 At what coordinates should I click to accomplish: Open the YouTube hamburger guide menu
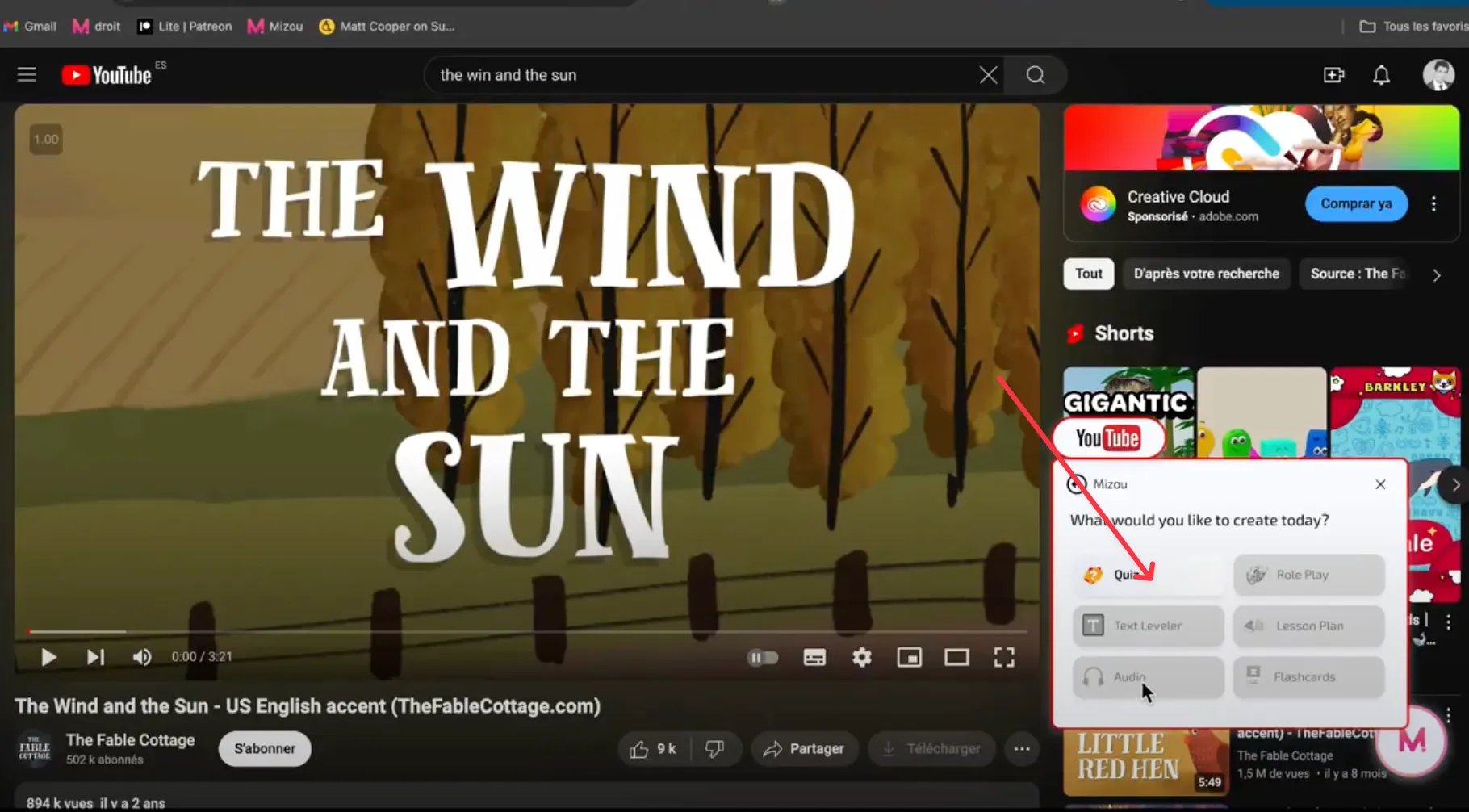pyautogui.click(x=27, y=75)
